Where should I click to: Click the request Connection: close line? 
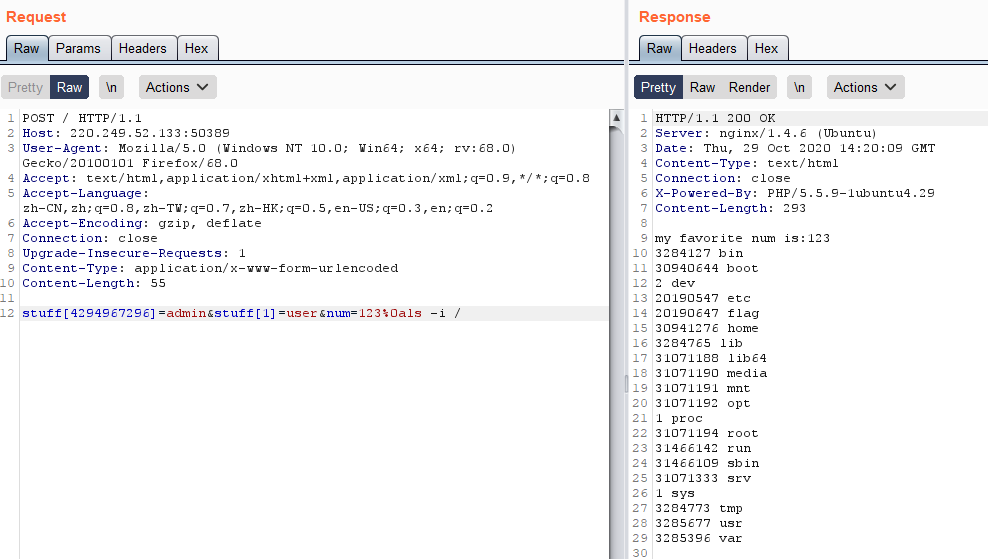coord(90,238)
